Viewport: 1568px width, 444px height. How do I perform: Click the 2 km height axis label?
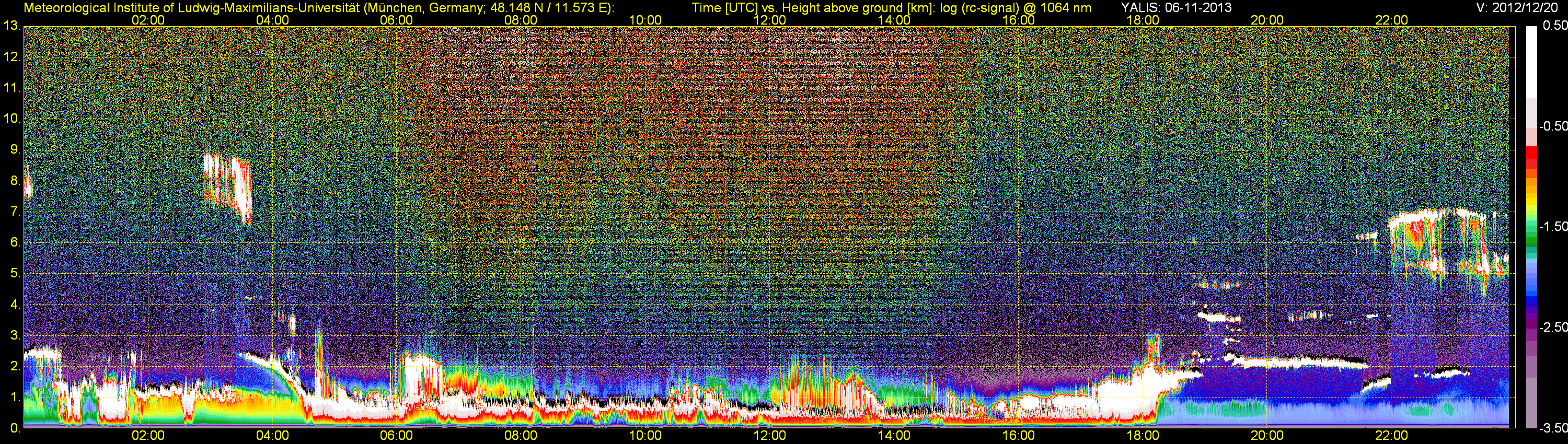(15, 366)
